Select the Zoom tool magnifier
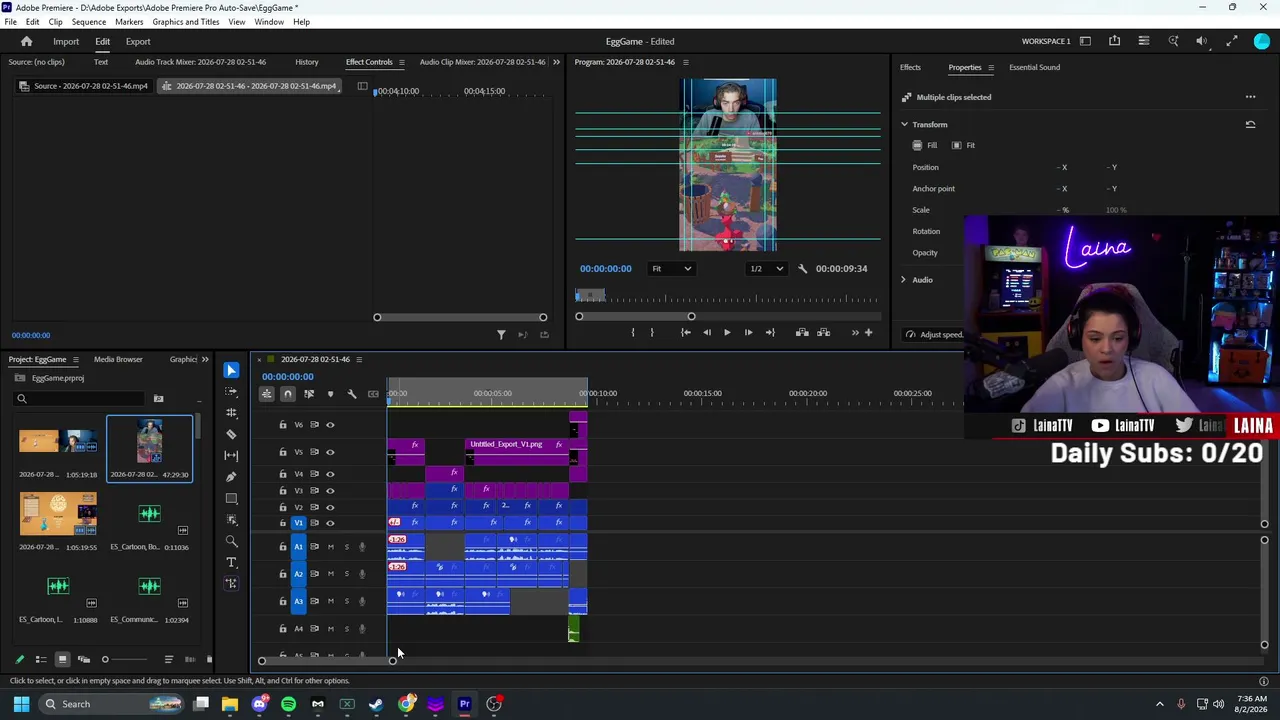Viewport: 1280px width, 720px height. tap(231, 541)
